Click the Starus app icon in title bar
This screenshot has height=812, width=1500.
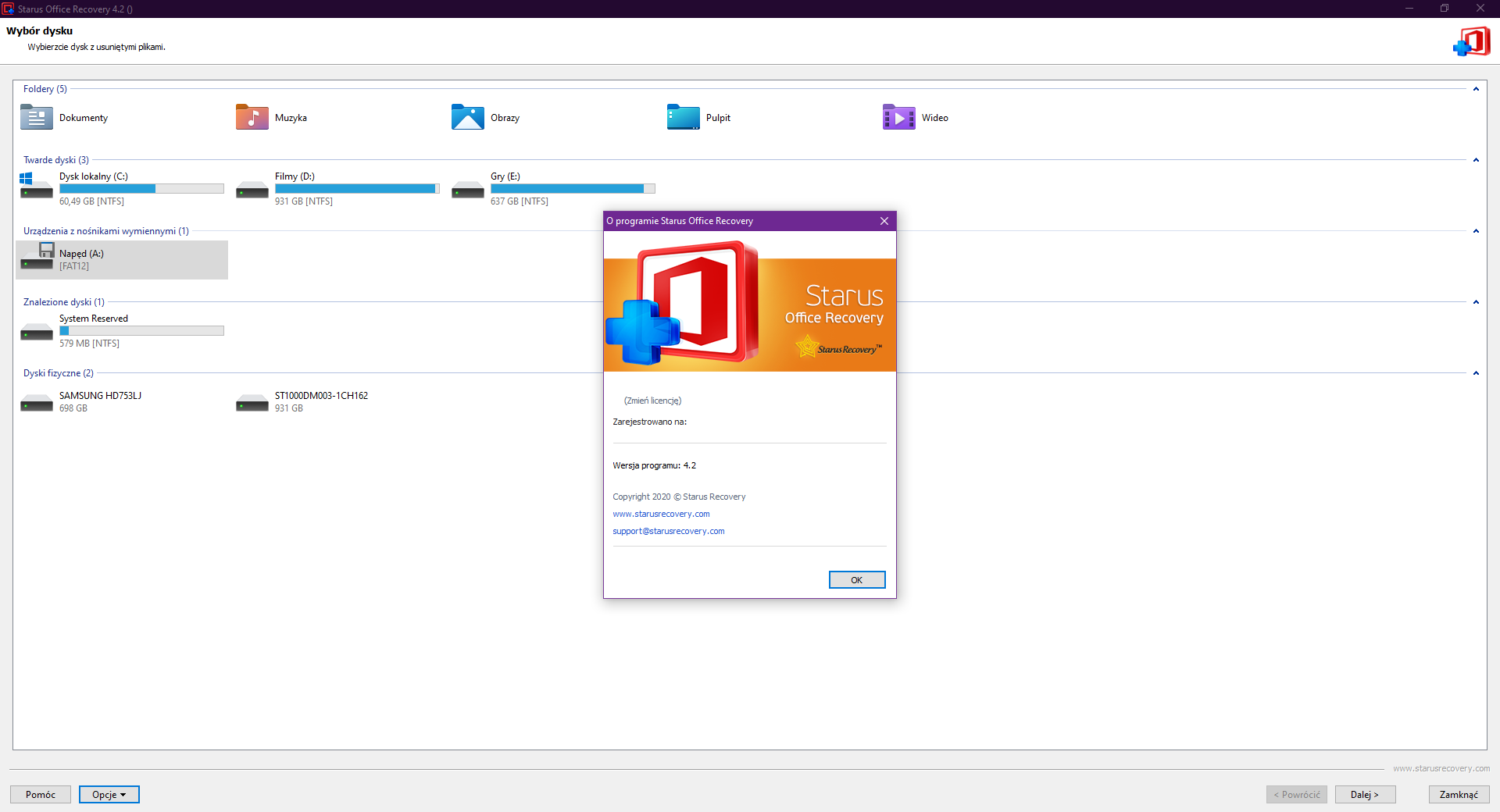click(8, 9)
